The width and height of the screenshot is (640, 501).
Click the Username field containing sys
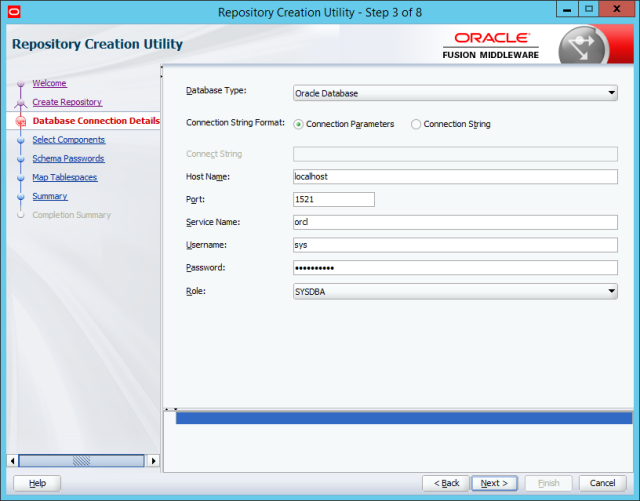tap(455, 245)
